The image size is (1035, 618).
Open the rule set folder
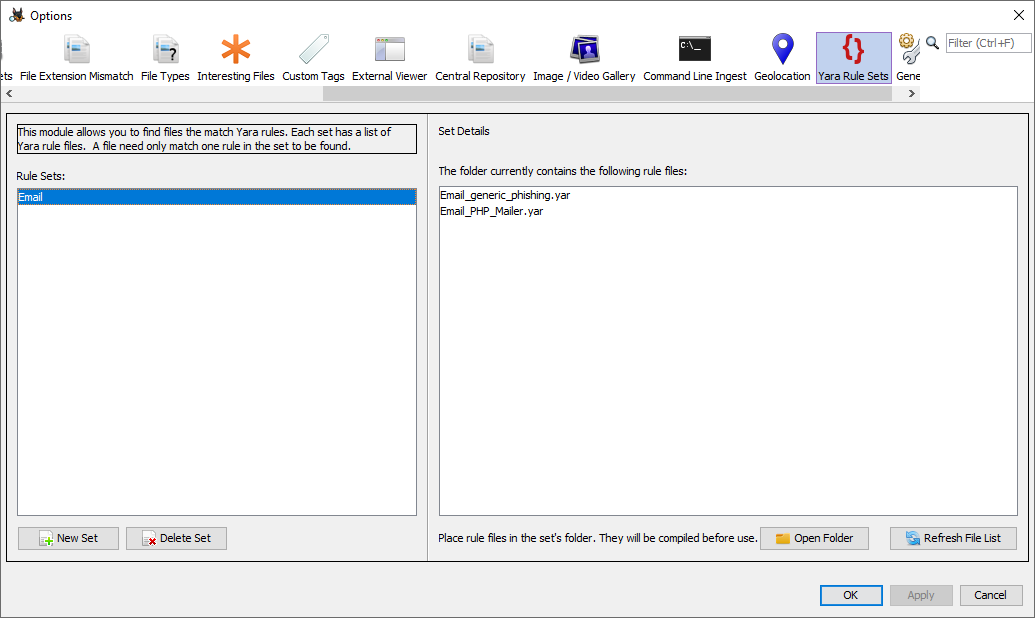(x=814, y=538)
